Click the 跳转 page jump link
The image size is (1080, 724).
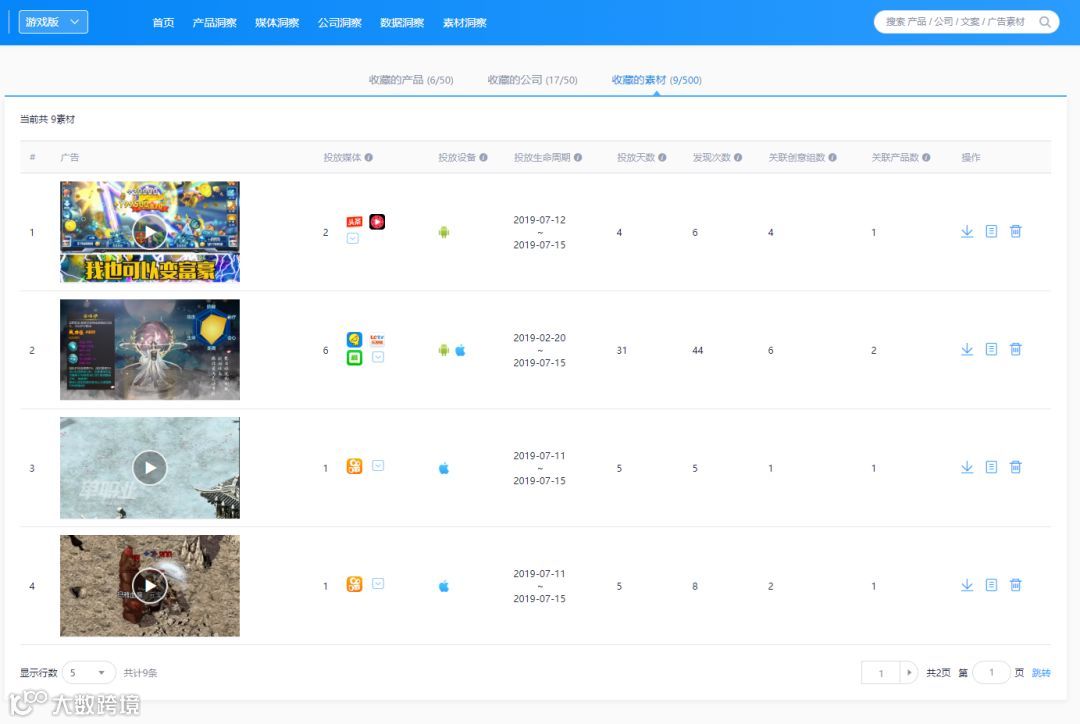click(x=1041, y=673)
